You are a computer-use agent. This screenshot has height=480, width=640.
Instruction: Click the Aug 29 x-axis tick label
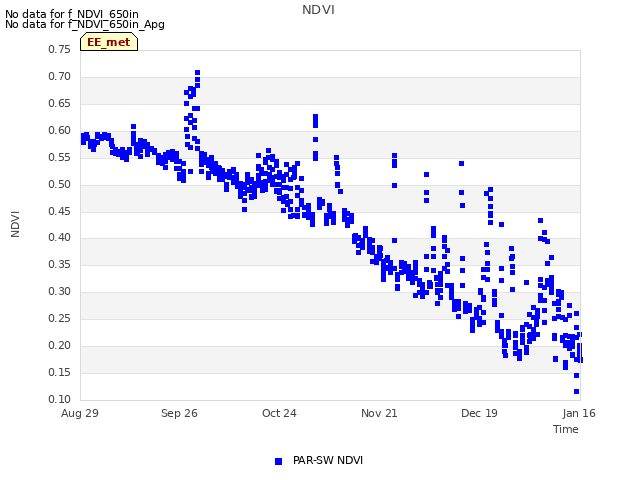click(x=80, y=413)
